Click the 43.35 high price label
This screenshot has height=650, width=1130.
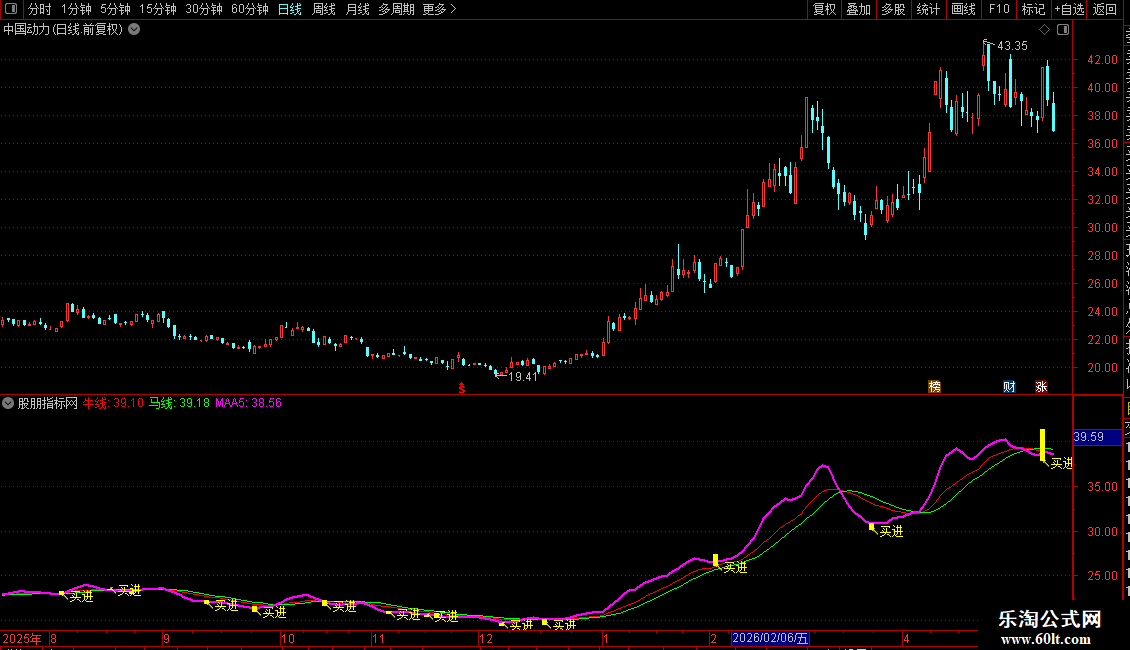(1013, 45)
